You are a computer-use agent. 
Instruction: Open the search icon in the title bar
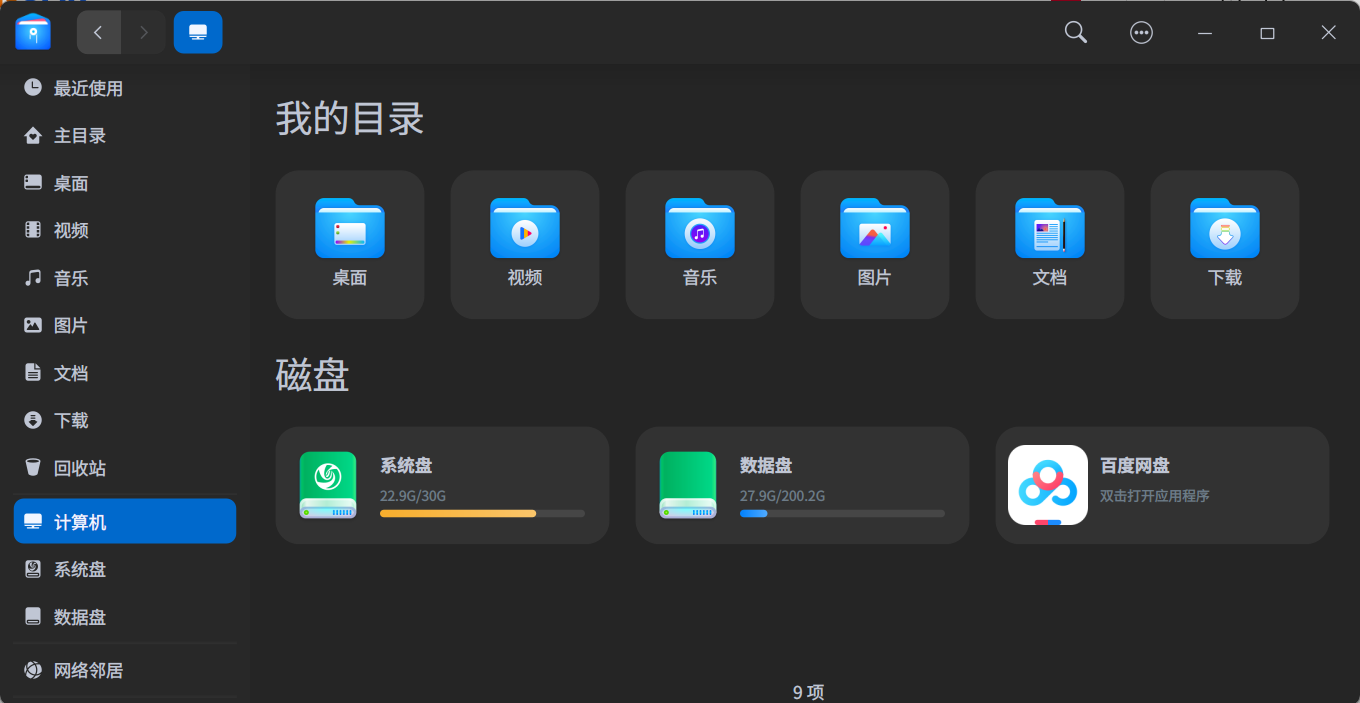[x=1074, y=31]
